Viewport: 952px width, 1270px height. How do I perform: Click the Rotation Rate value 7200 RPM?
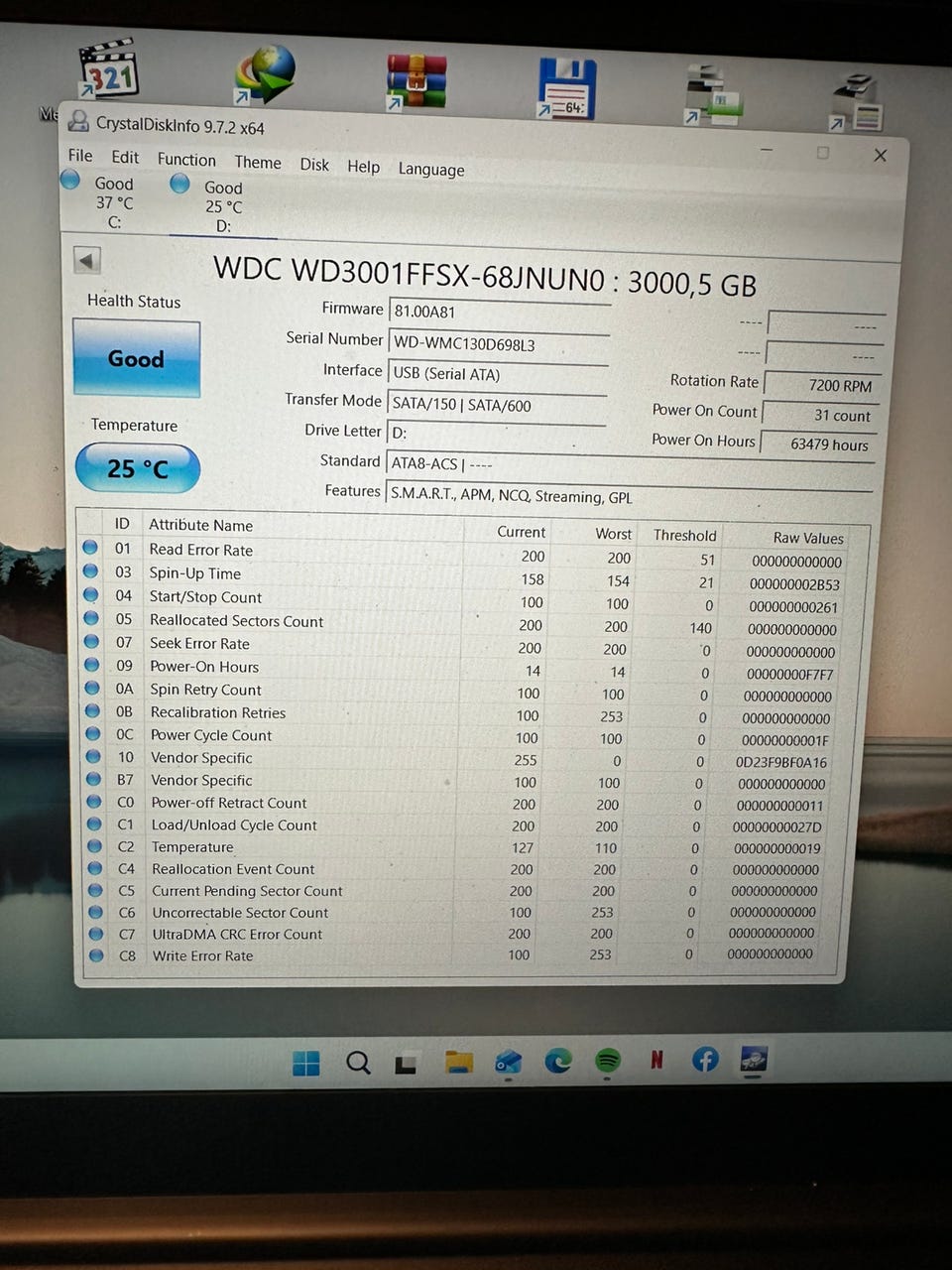(x=820, y=385)
